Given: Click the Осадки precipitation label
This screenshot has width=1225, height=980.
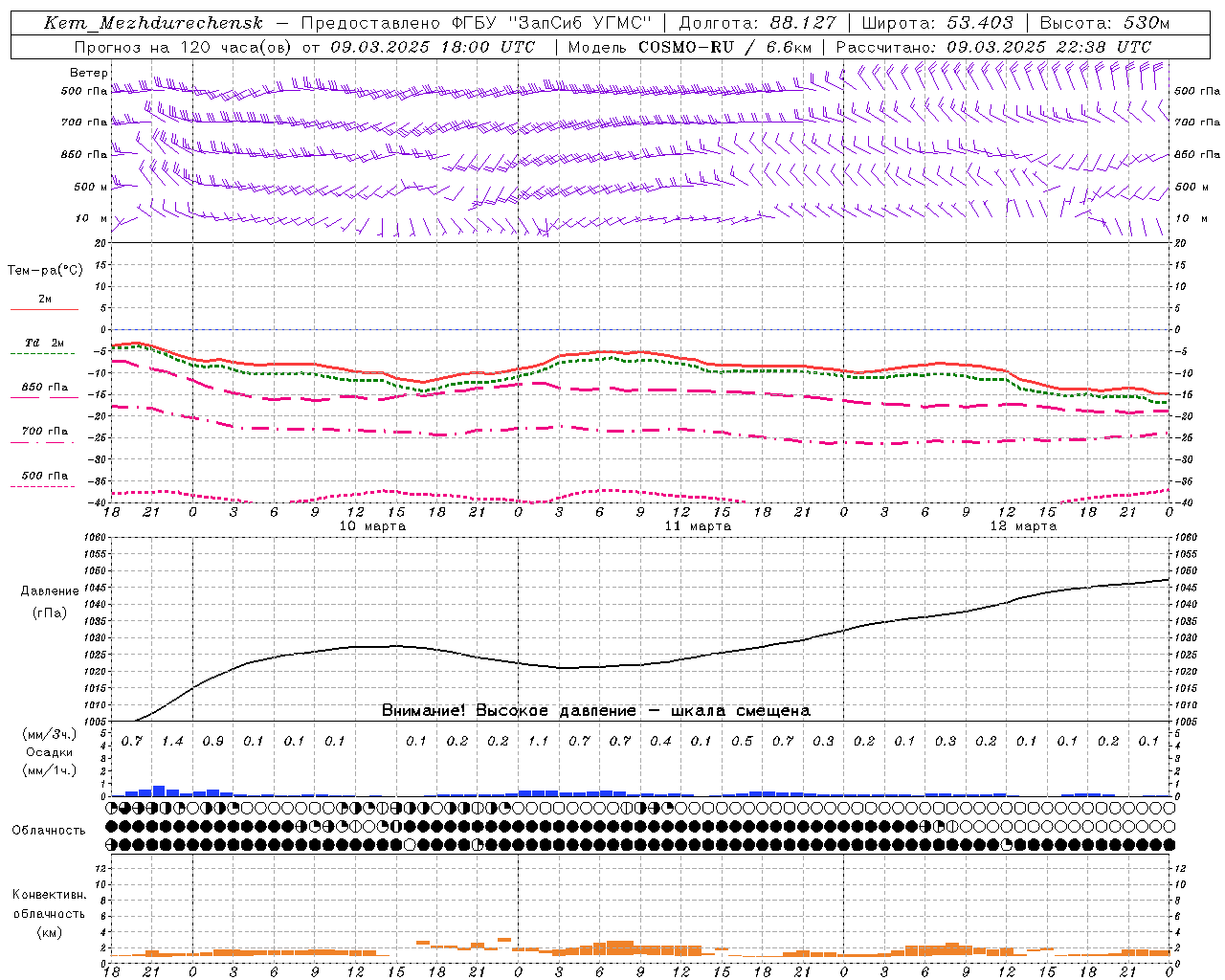Looking at the screenshot, I should [x=50, y=752].
